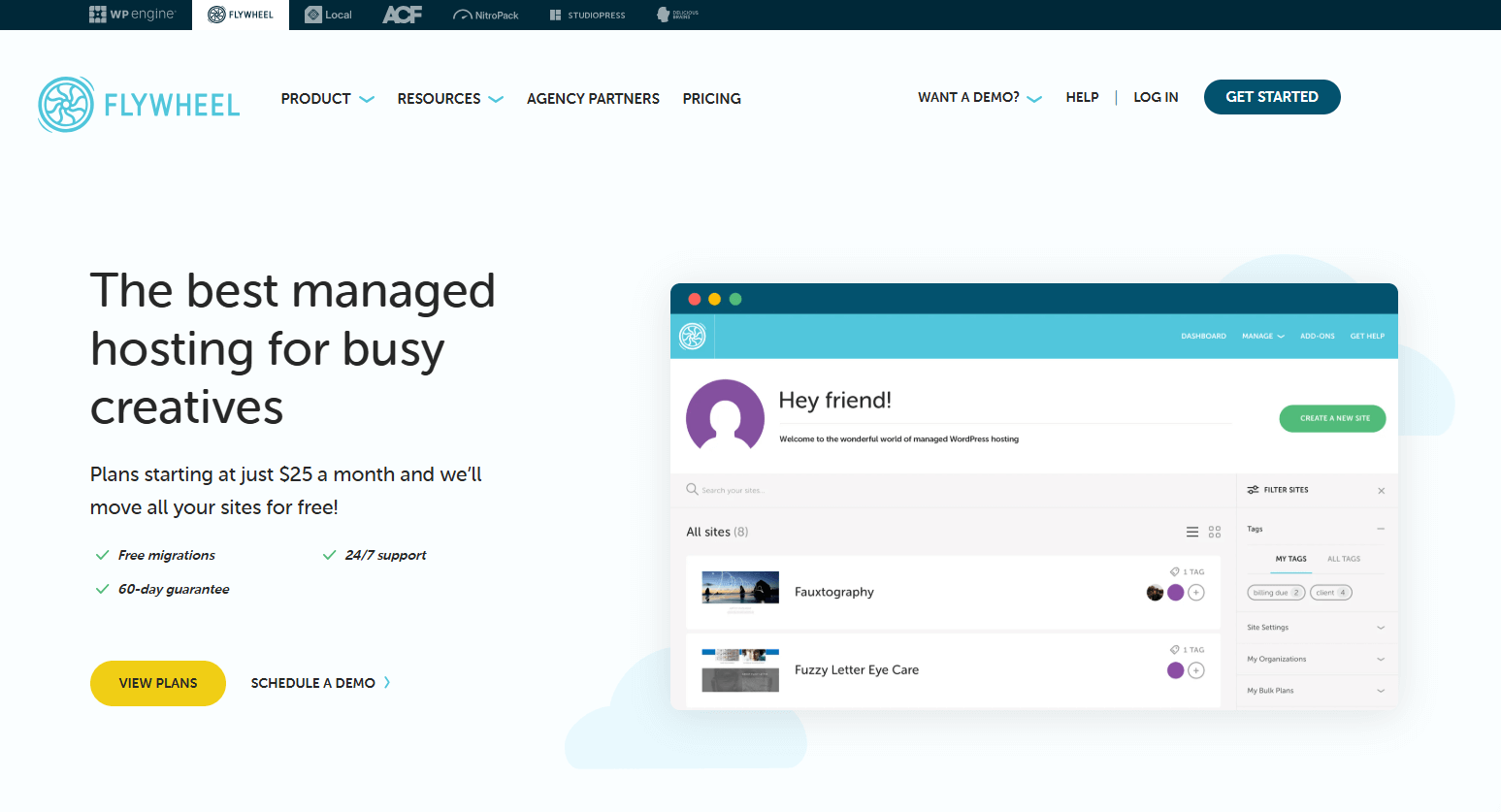Open the ACF brand logo
1501x812 pixels.
402,15
